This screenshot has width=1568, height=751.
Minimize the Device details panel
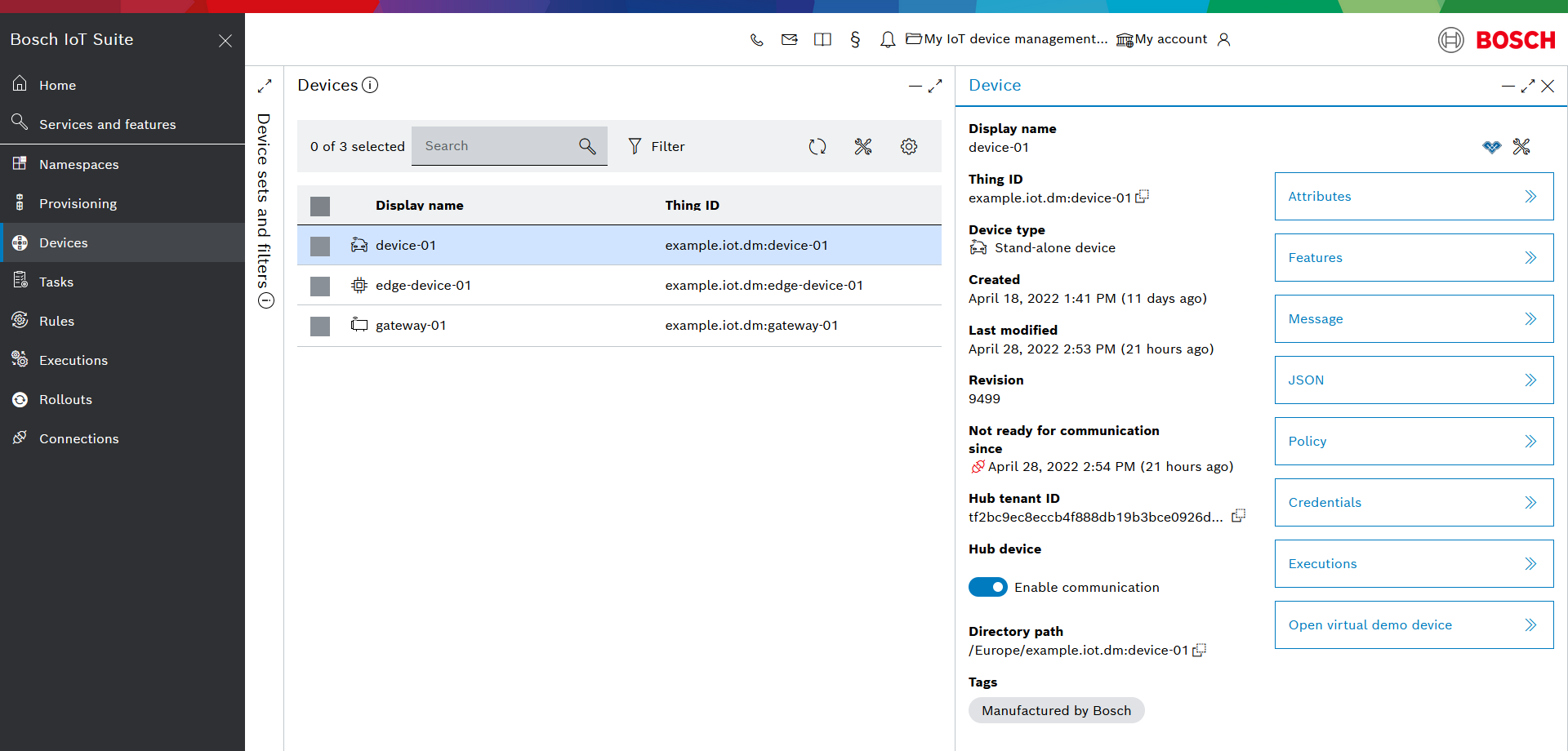coord(1508,86)
